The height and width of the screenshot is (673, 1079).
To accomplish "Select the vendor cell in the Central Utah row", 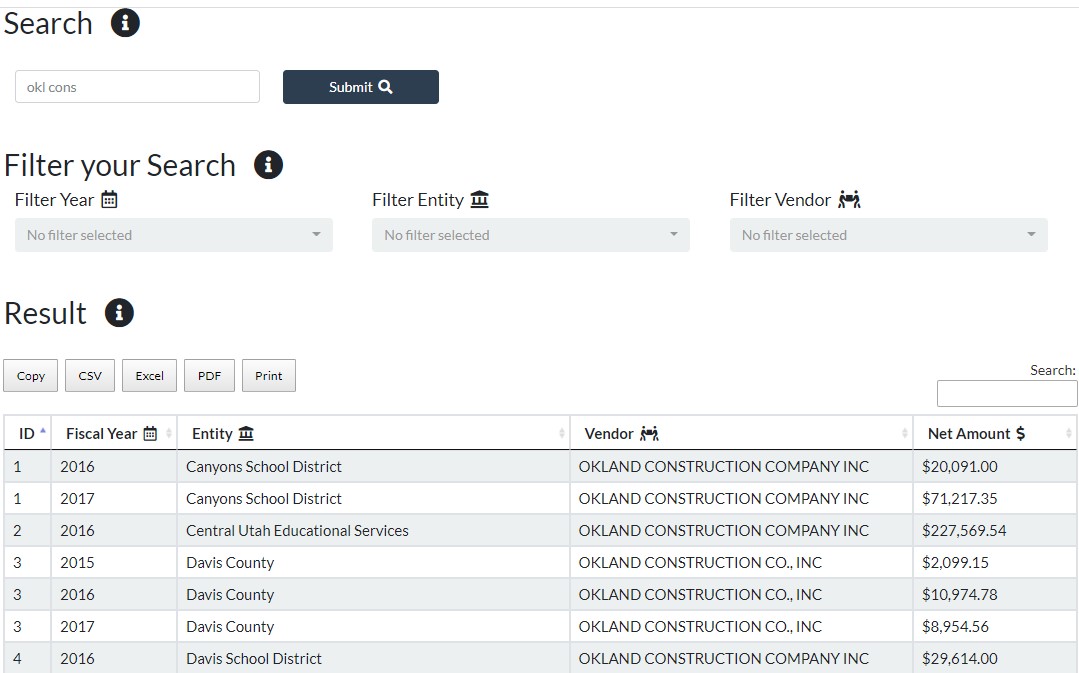I will [742, 531].
